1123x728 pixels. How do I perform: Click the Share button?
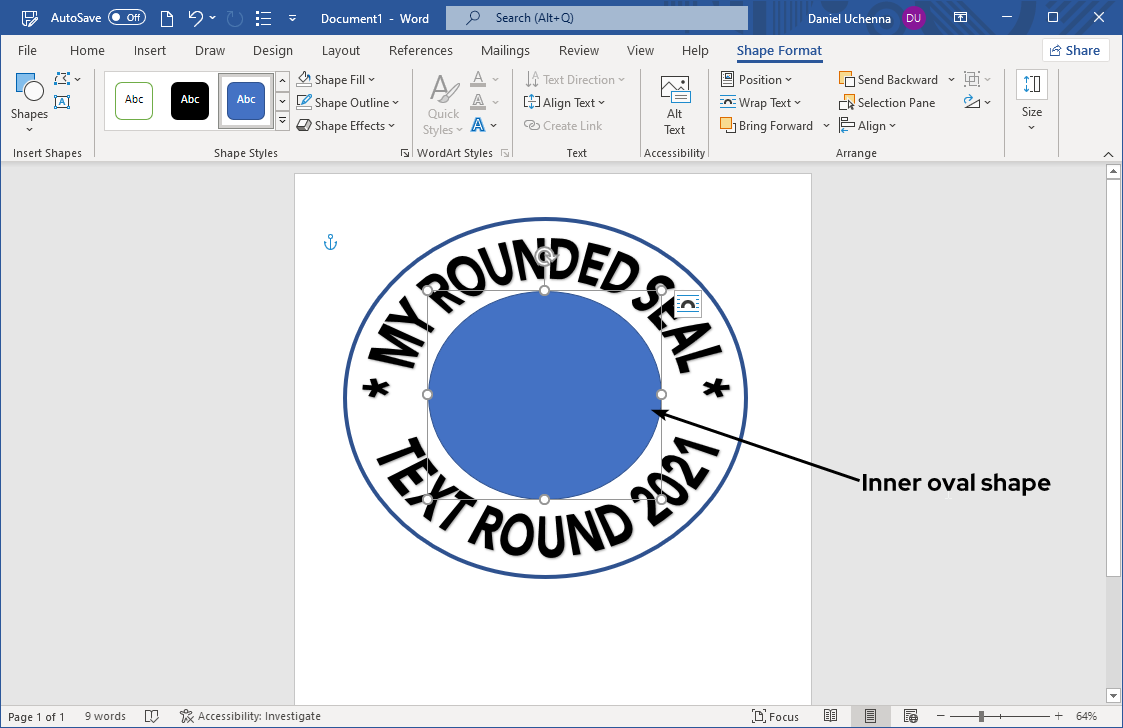(1076, 49)
